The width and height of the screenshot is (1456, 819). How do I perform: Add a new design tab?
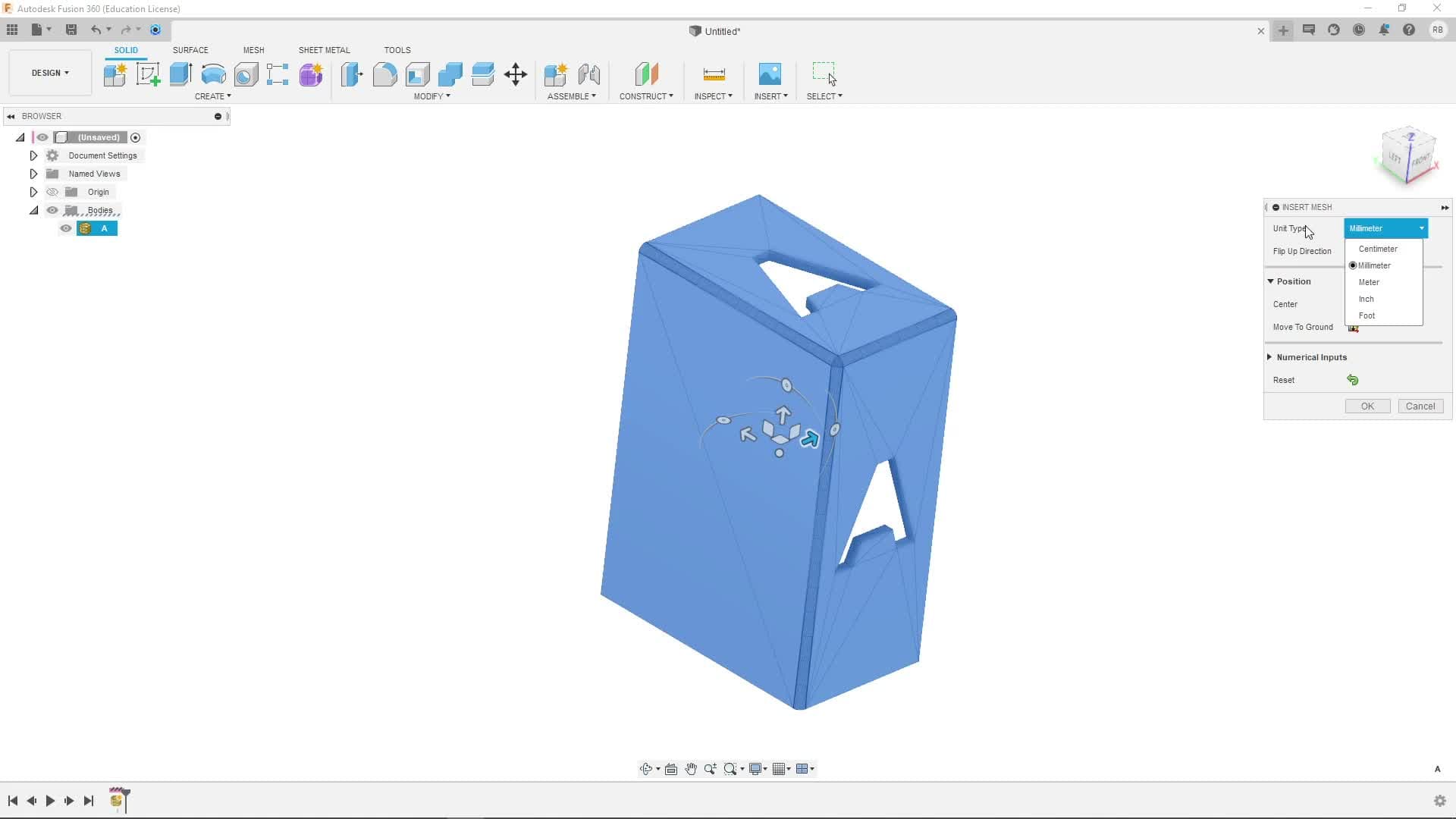pos(1283,30)
